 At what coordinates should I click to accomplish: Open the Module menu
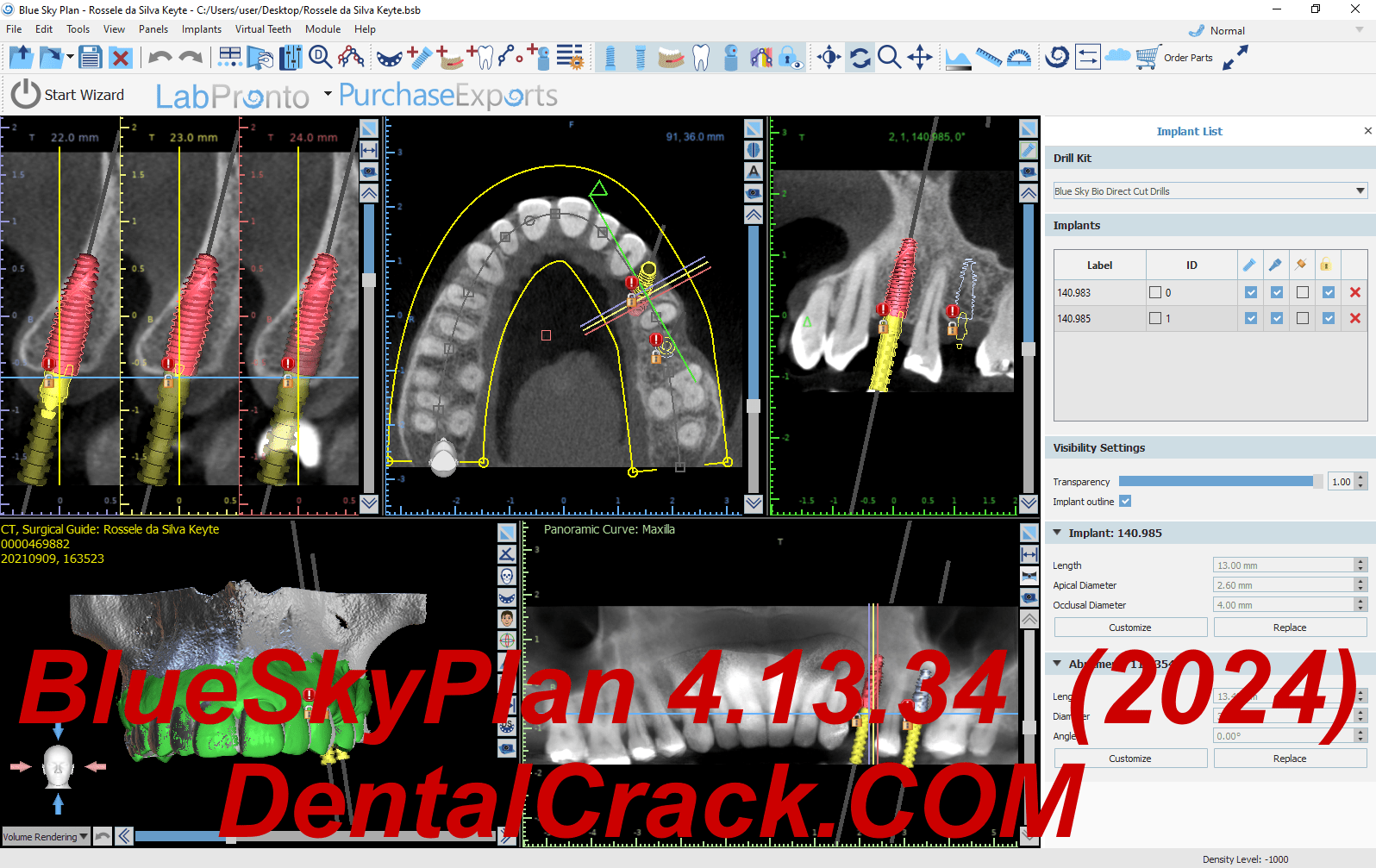[323, 29]
